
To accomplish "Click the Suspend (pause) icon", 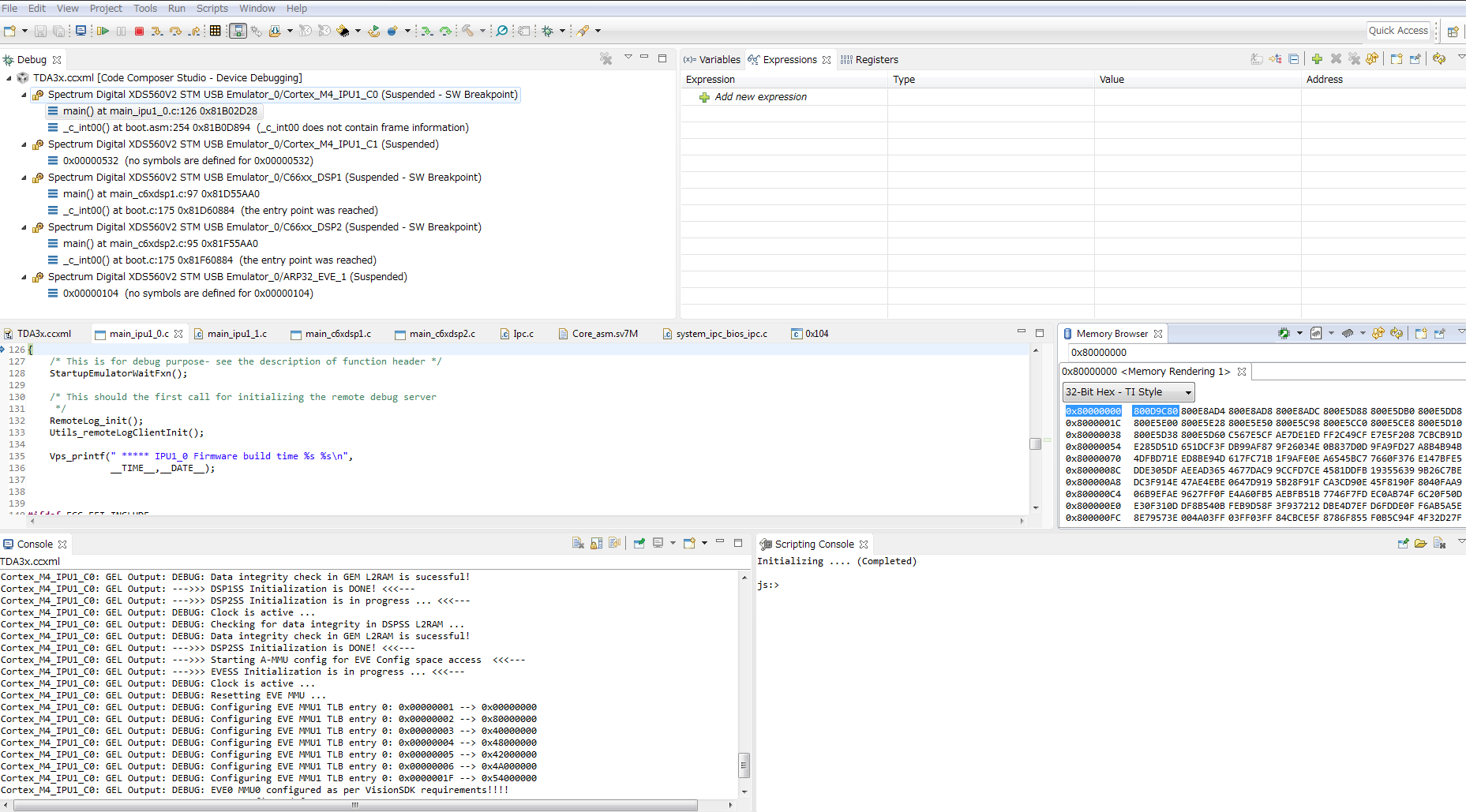I will click(x=120, y=31).
